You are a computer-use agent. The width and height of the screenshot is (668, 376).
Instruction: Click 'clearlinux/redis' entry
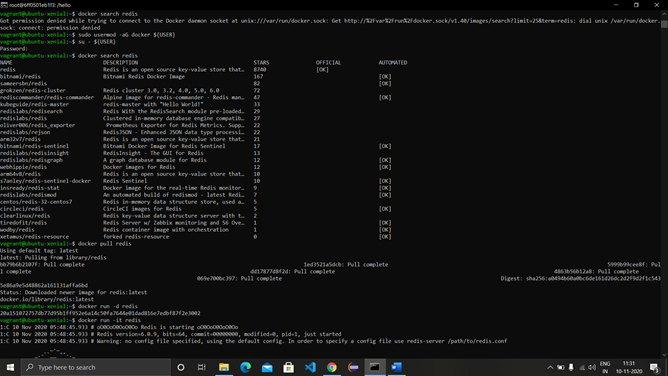tap(25, 215)
